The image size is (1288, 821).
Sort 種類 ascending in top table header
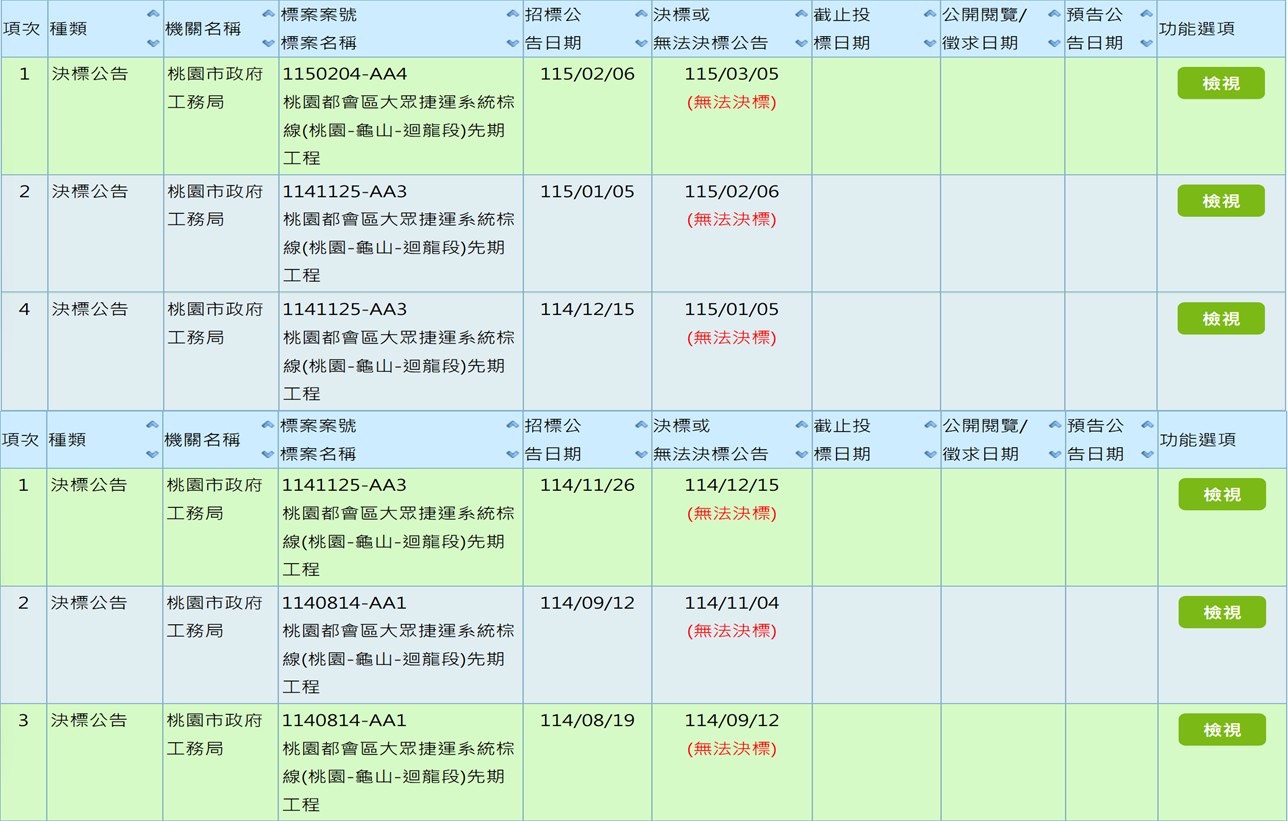152,14
